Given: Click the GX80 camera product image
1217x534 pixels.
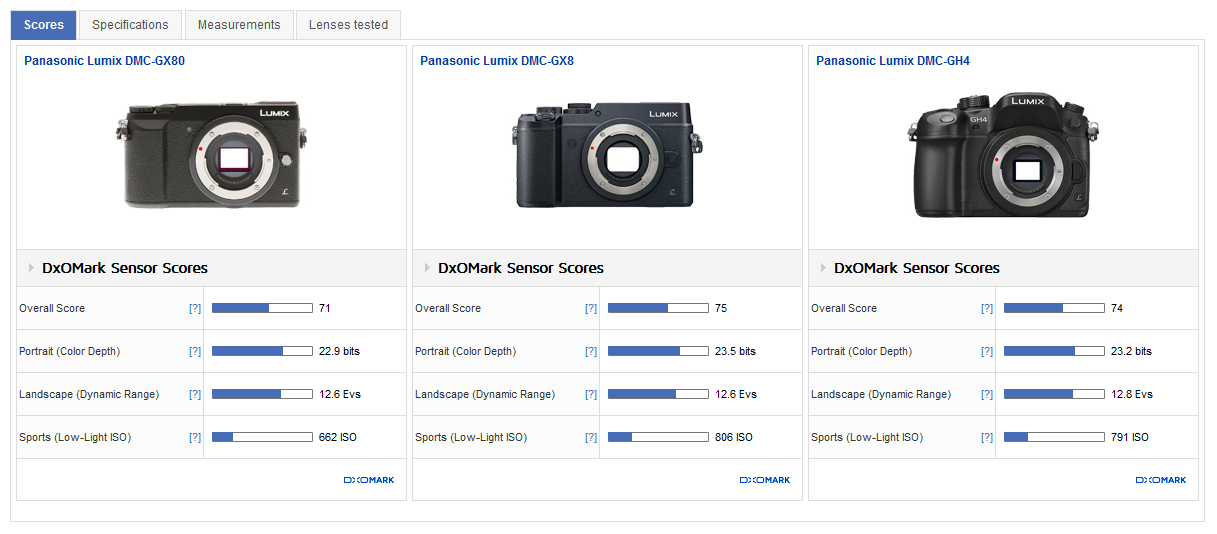Looking at the screenshot, I should click(x=211, y=154).
